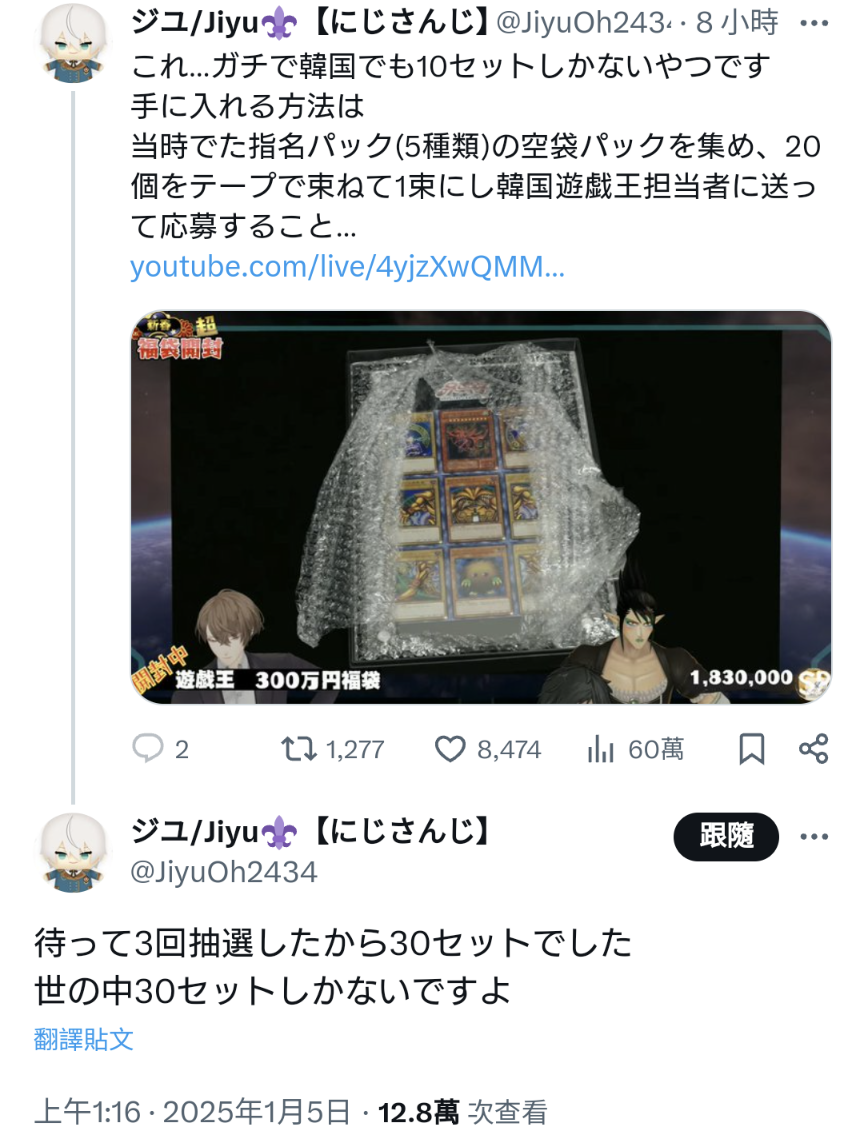Click 翻譯貼文 to translate the post
Viewport: 864px width, 1138px height.
(83, 1039)
